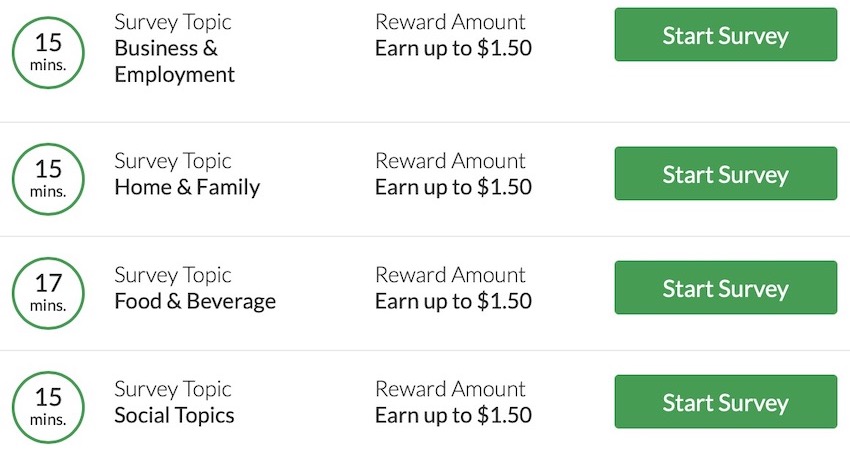Click the Survey Topic label above Social Topics
Image resolution: width=850 pixels, height=450 pixels.
pyautogui.click(x=172, y=389)
